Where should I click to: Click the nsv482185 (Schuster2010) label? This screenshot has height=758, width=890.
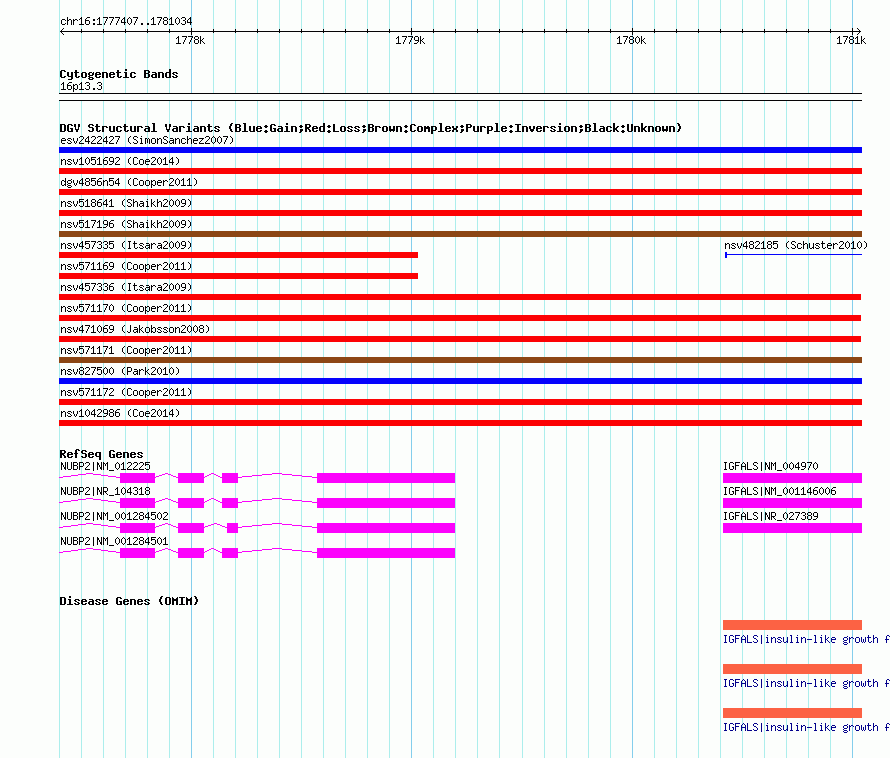796,245
